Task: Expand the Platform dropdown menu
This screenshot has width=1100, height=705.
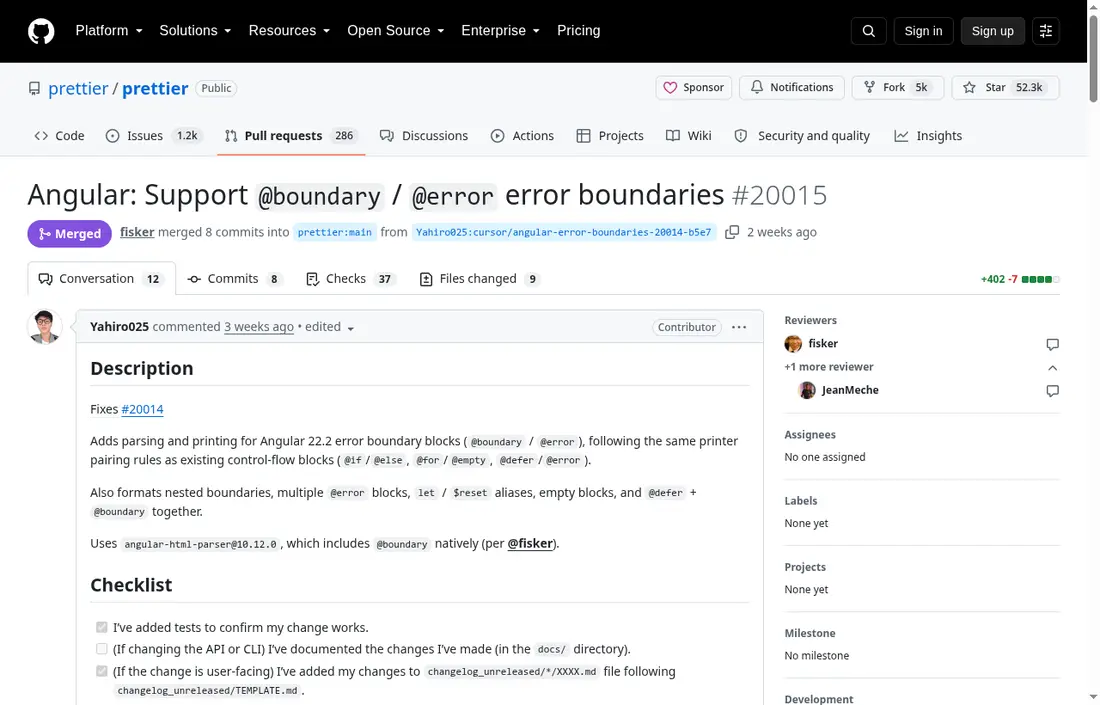Action: click(109, 31)
